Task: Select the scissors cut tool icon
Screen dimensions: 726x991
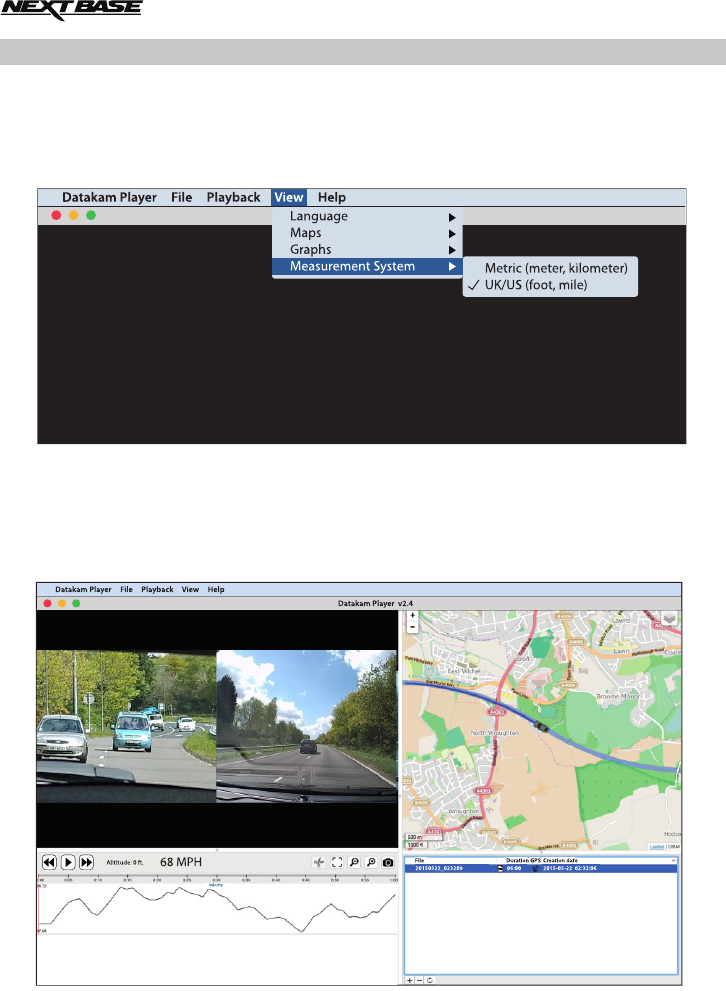Action: pyautogui.click(x=319, y=862)
